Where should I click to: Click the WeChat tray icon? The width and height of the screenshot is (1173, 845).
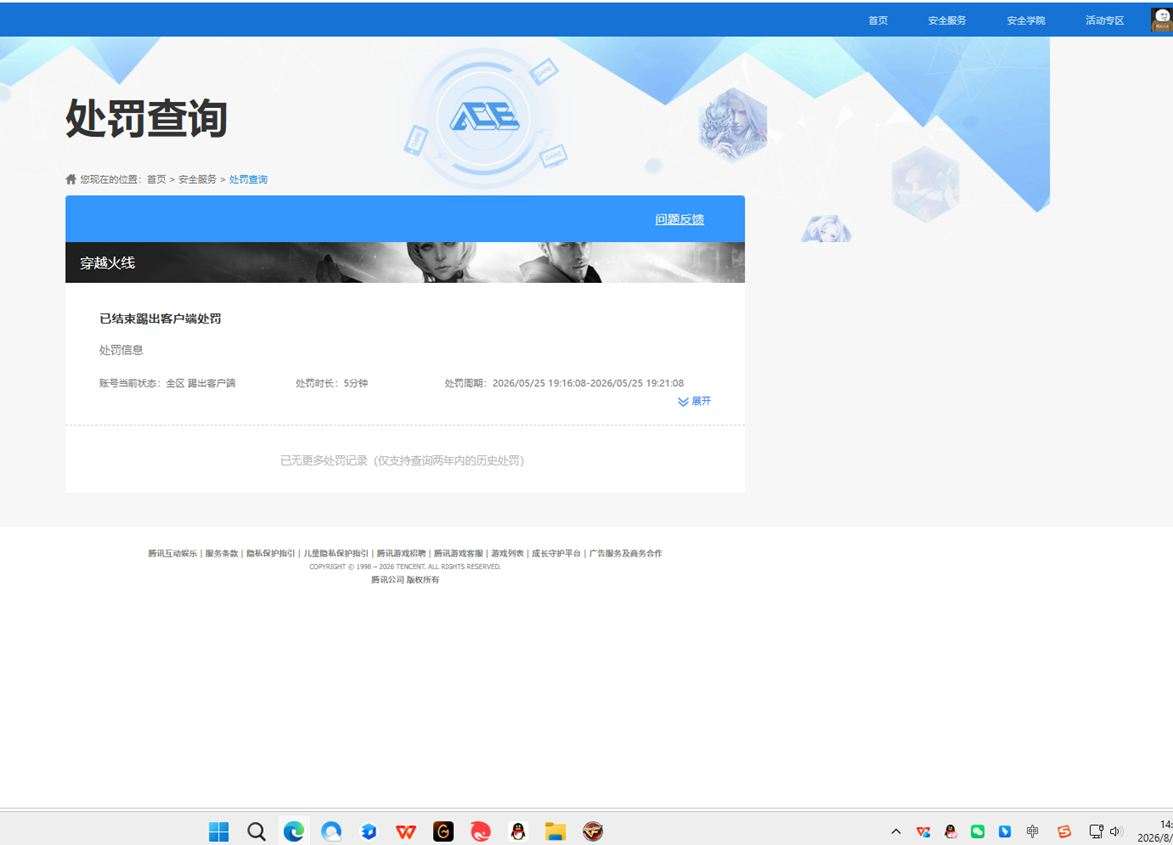pos(978,832)
